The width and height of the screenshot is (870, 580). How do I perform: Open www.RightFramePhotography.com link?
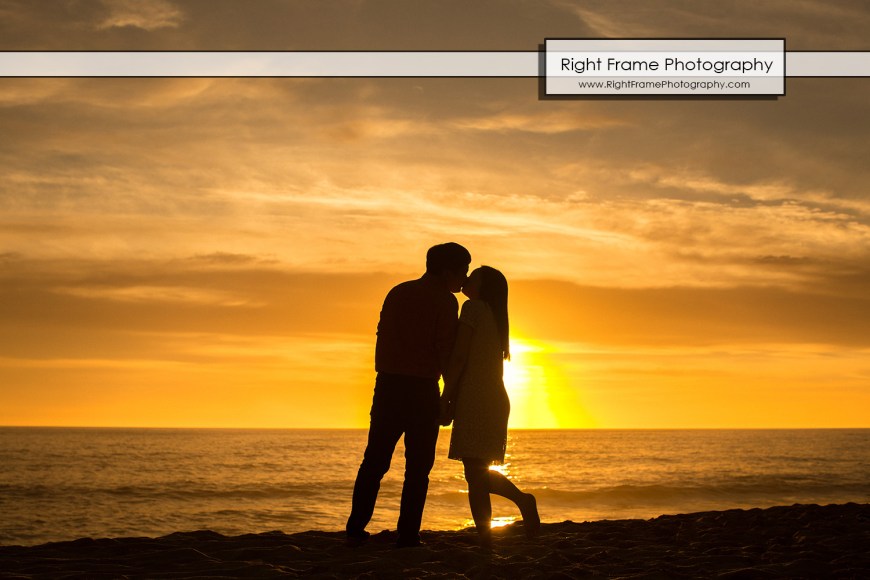click(665, 84)
